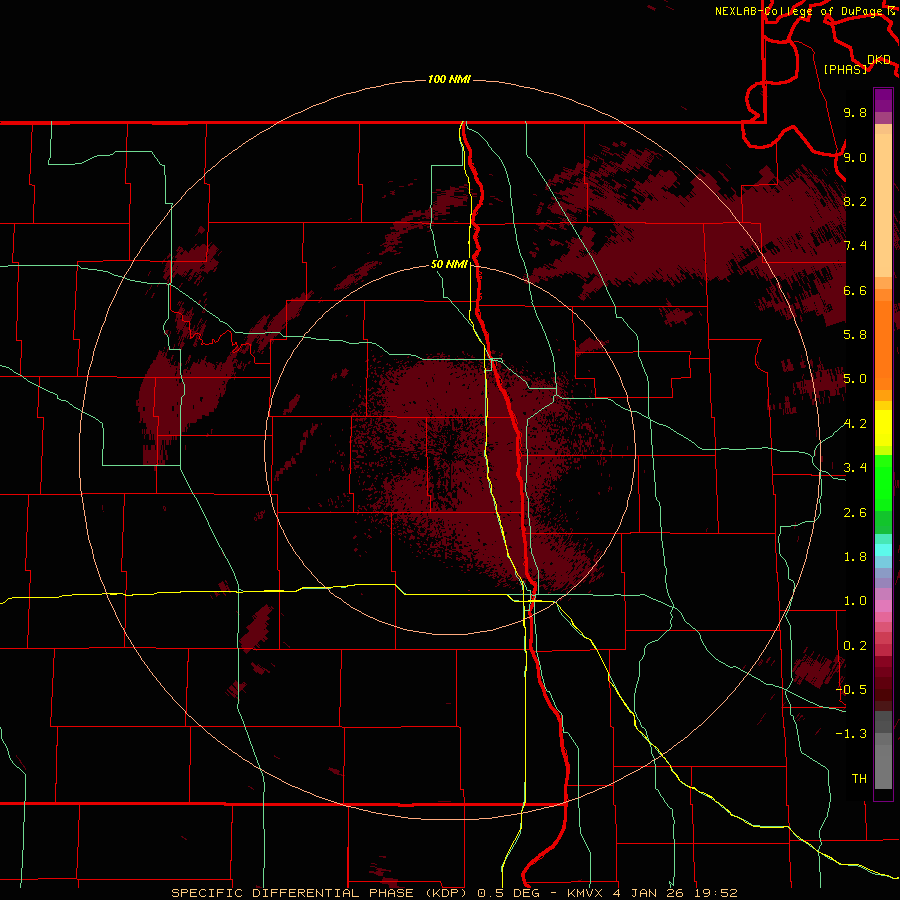Pick the yellow segment of color bar
This screenshot has height=900, width=900.
[883, 428]
